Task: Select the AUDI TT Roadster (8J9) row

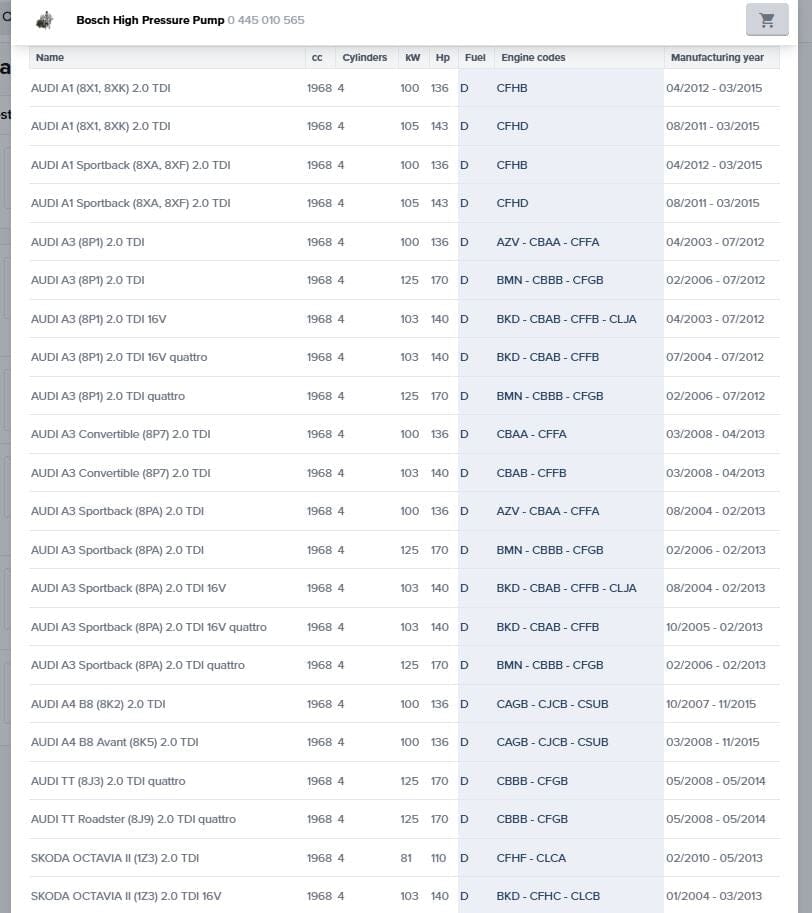Action: 133,819
